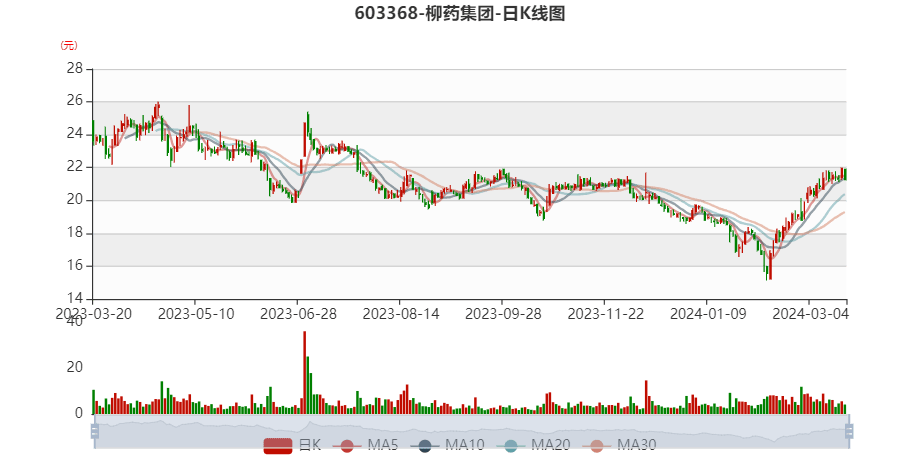This screenshot has height=459, width=919.
Task: Click the 2024-03-04 date axis label
Action: coord(810,313)
